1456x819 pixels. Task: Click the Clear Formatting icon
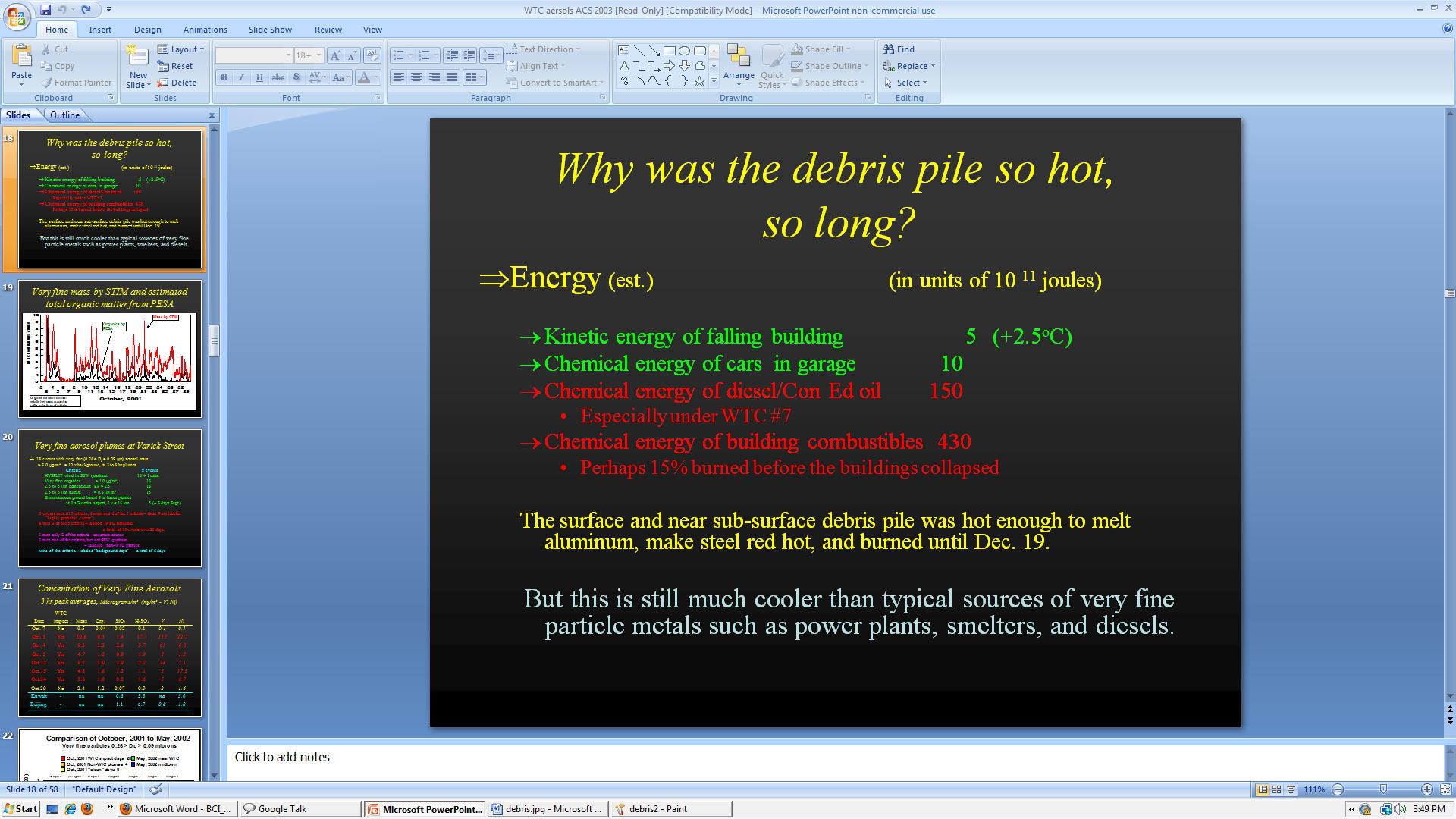[x=372, y=55]
